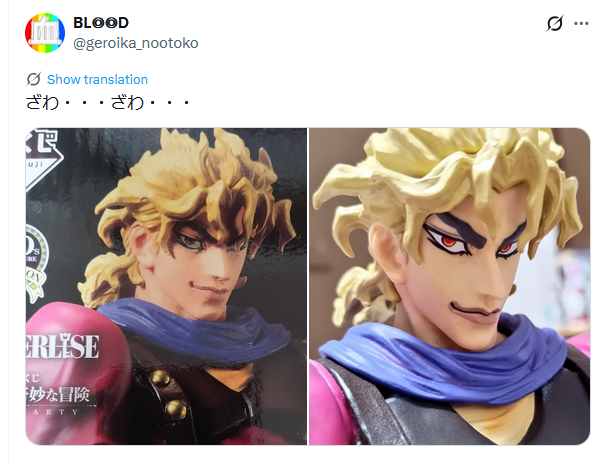Open the left photo of the figure packaging

click(166, 286)
